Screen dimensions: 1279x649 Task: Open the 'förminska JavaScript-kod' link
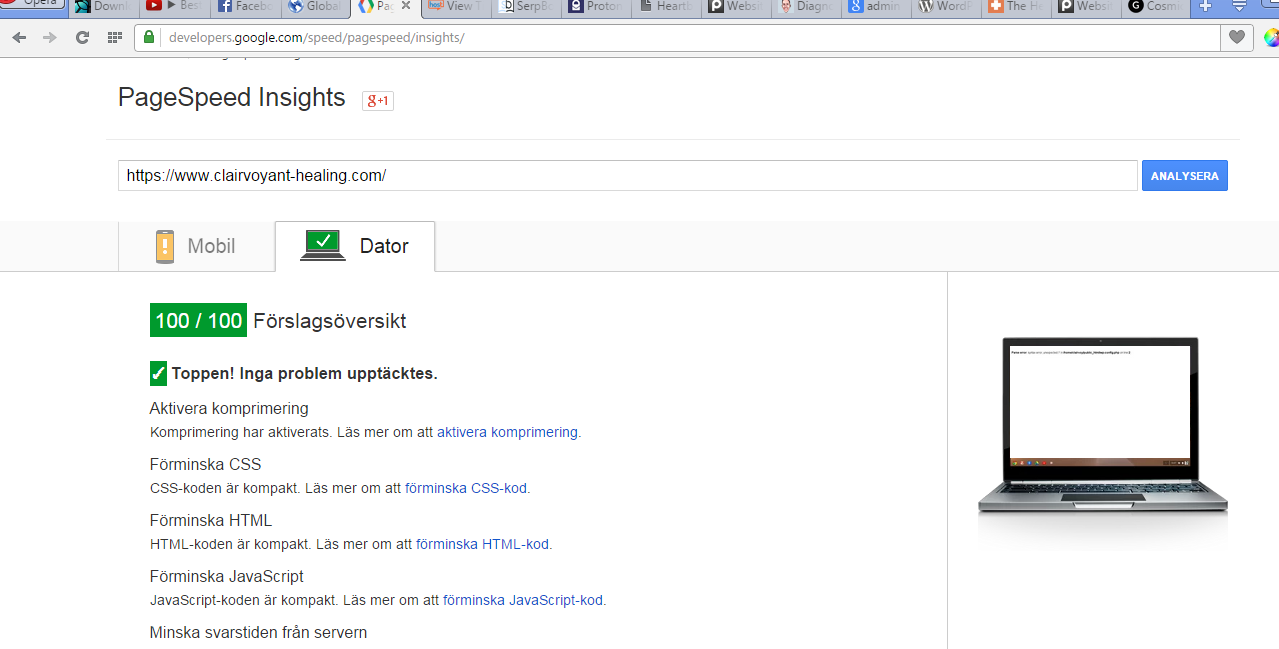pyautogui.click(x=523, y=600)
